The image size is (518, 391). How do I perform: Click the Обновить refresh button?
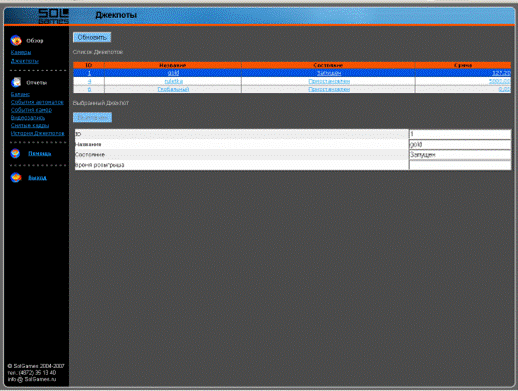tap(92, 37)
